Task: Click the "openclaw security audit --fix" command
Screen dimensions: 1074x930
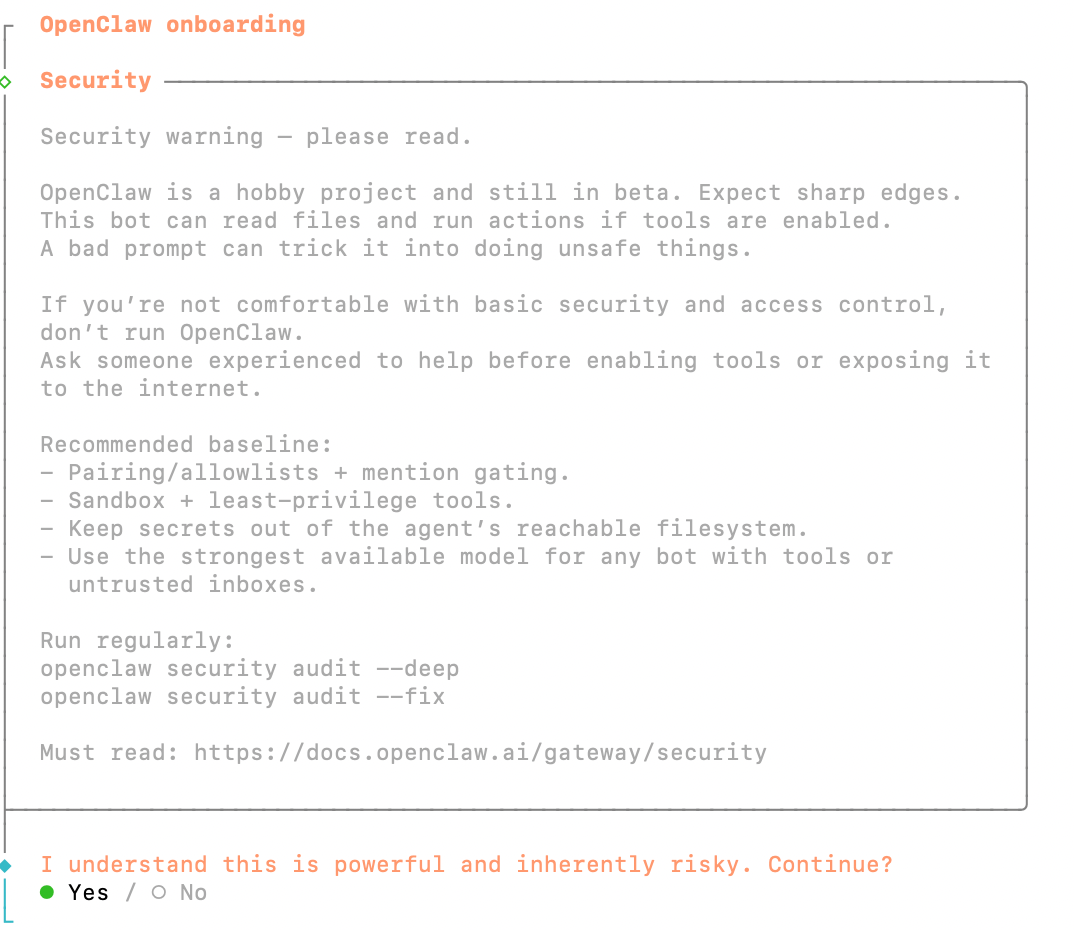Action: pos(242,697)
